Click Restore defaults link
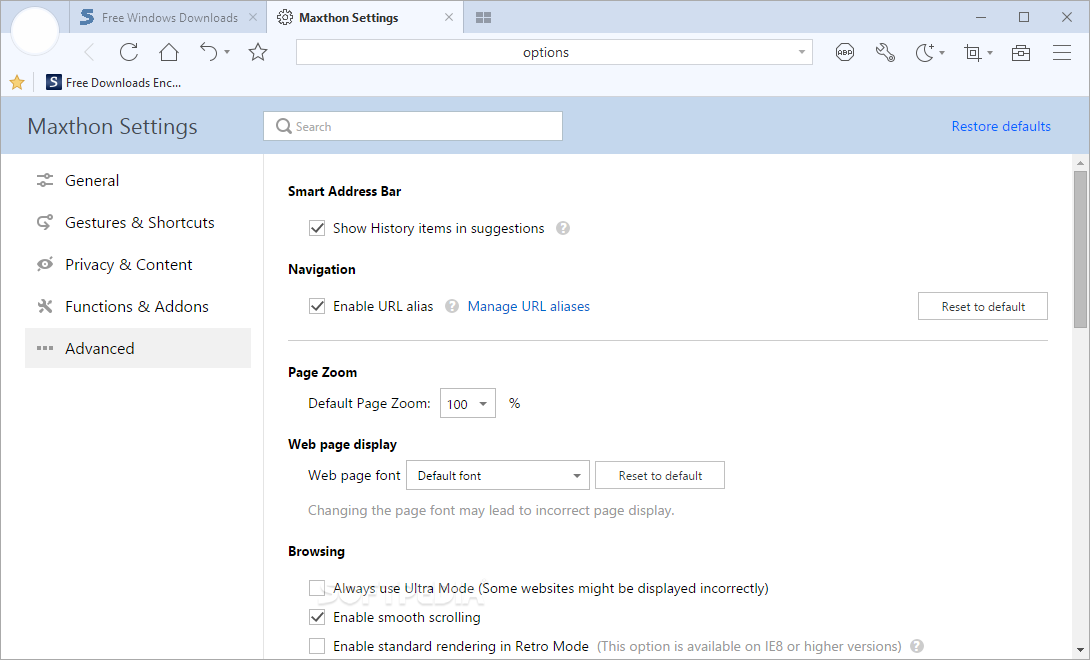1090x660 pixels. click(1001, 126)
